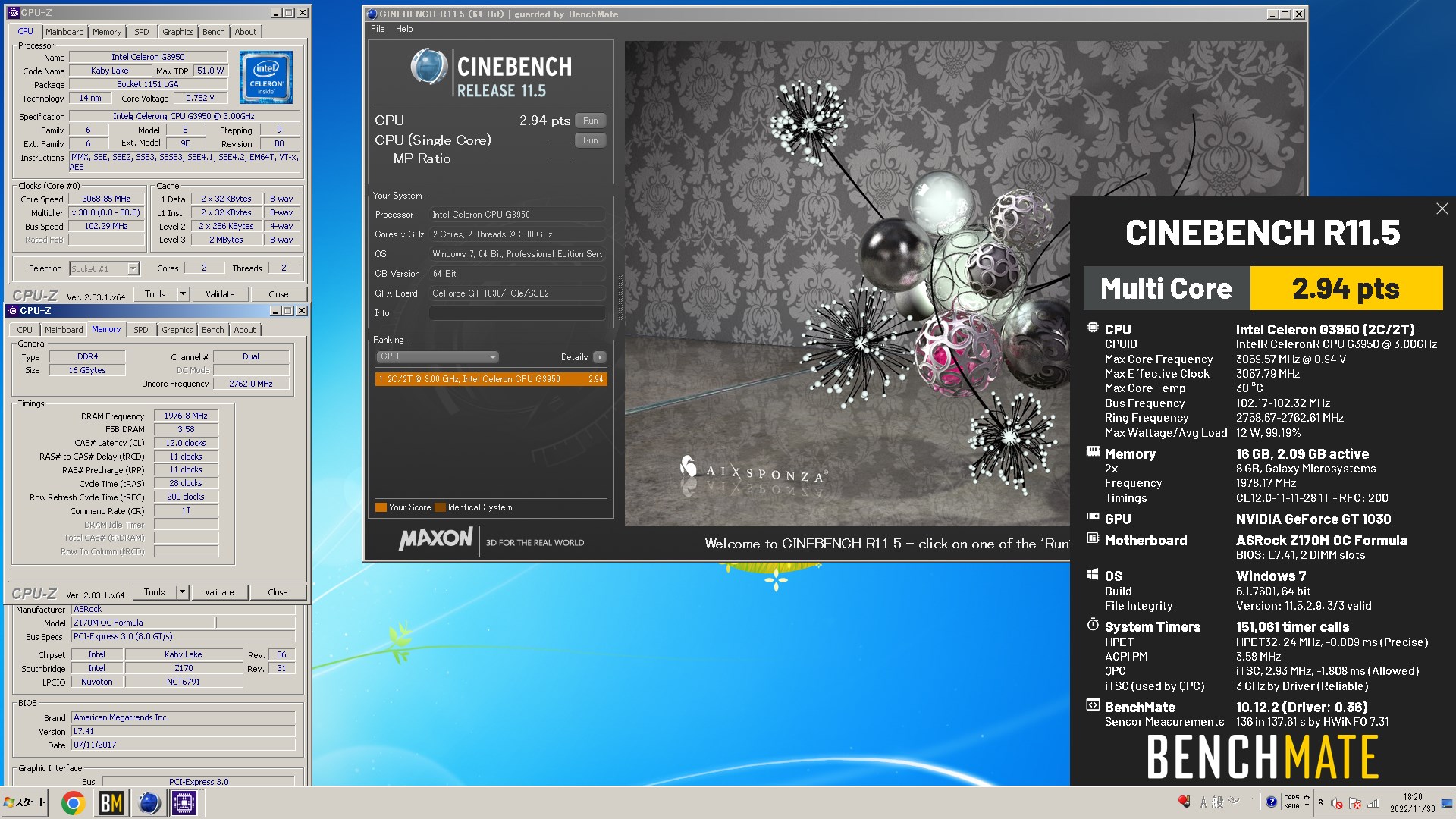Open the network signal tray icon
Viewport: 1456px width, 819px height.
pos(1373,803)
